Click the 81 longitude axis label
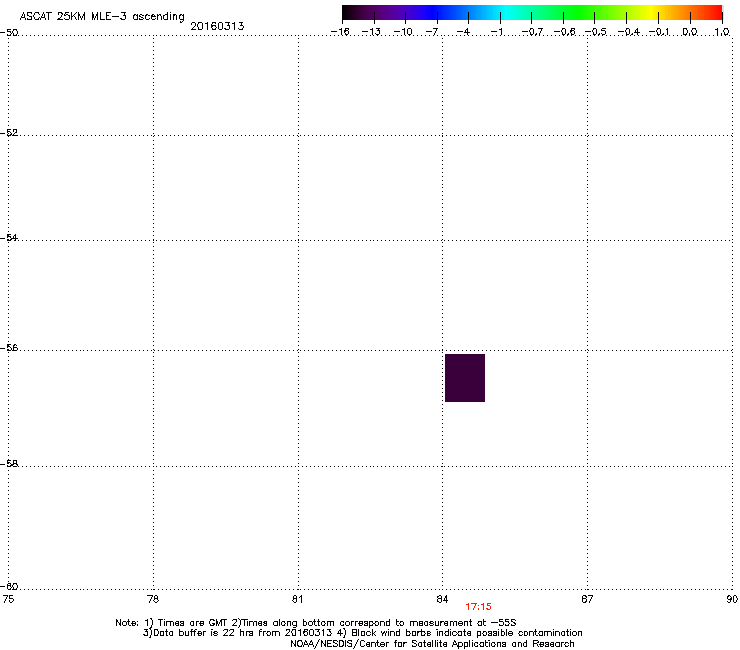The height and width of the screenshot is (650, 740). coord(297,599)
